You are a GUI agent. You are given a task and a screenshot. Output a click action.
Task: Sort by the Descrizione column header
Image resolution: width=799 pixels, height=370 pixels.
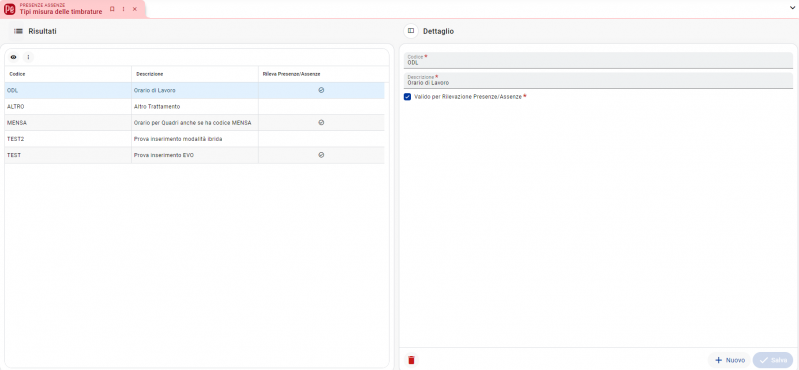point(149,74)
